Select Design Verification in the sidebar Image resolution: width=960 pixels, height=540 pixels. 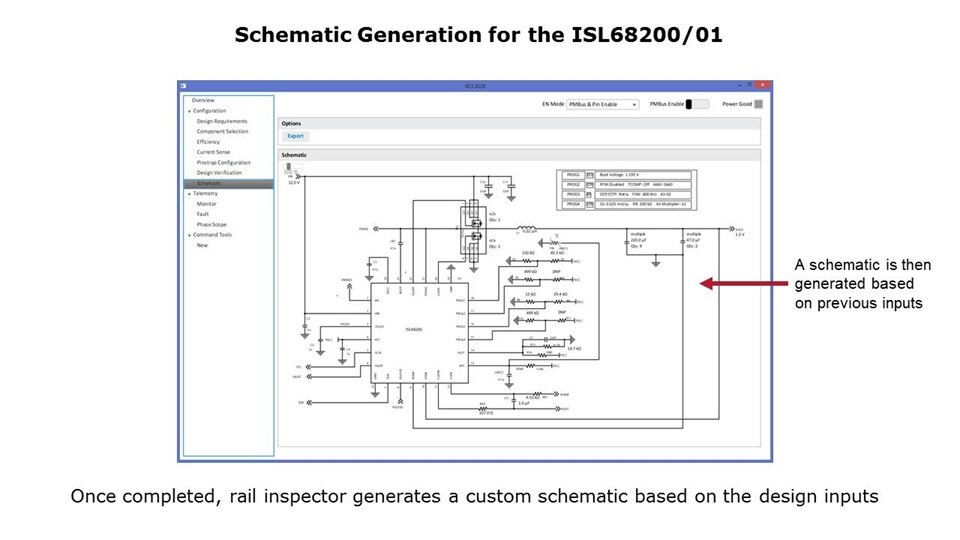[219, 173]
